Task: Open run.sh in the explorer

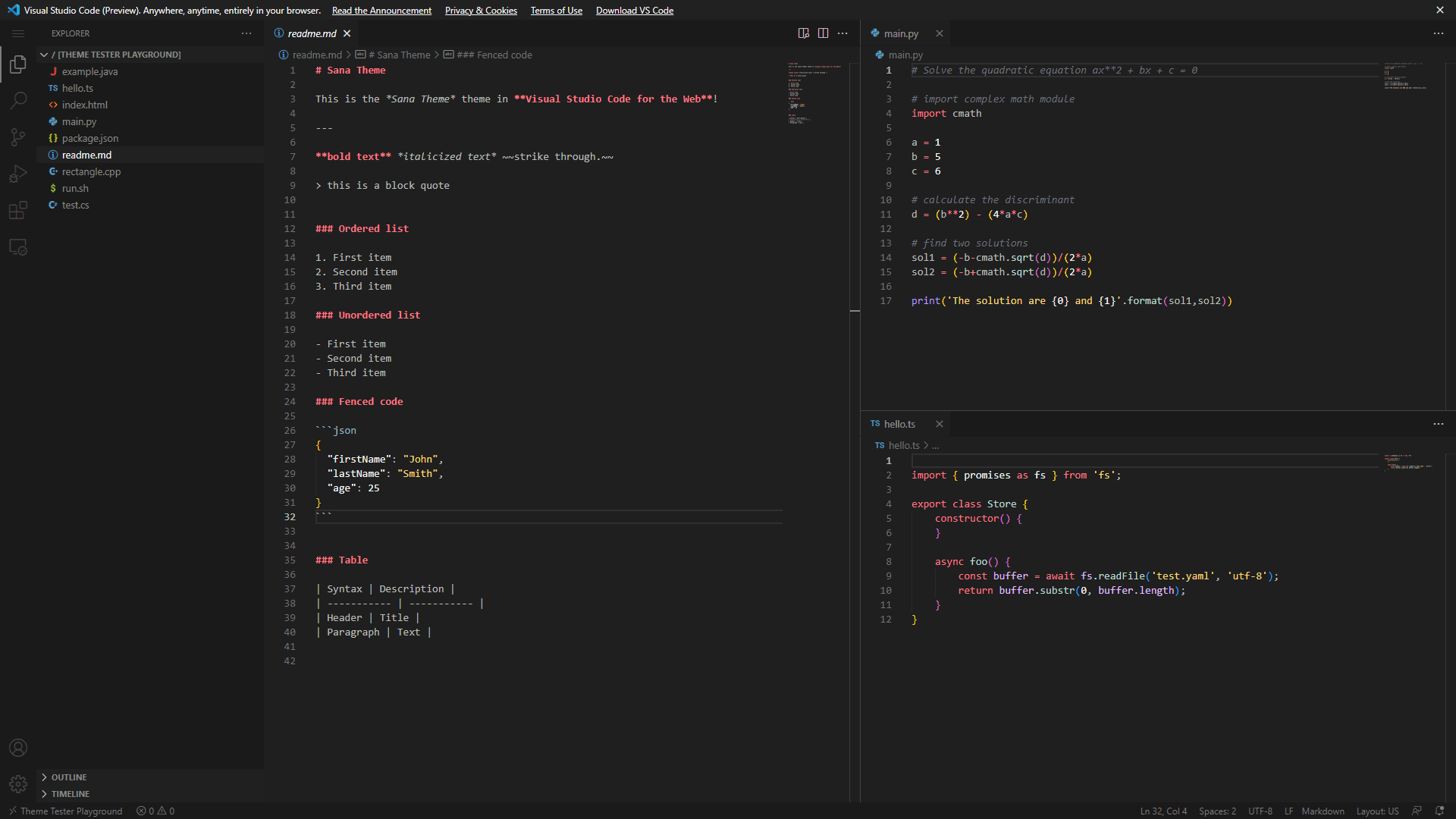Action: (x=150, y=188)
